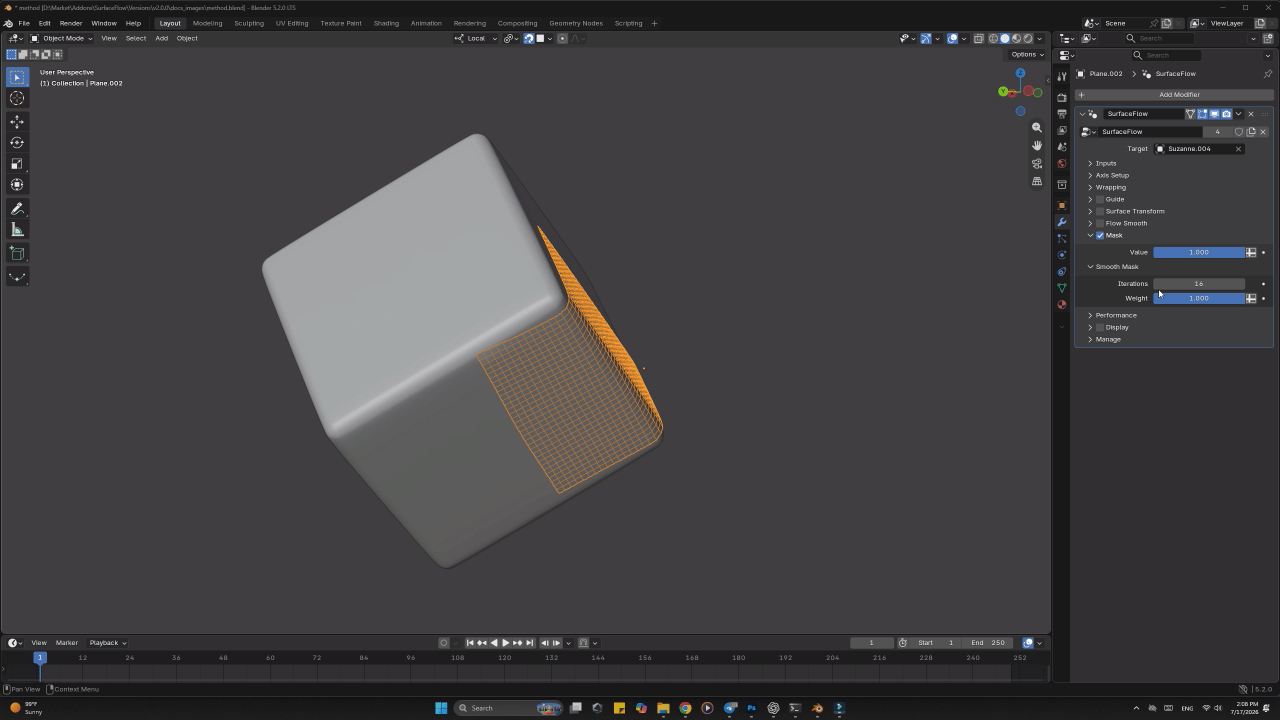
Task: Switch to the Geometry Nodes workspace tab
Action: coord(576,23)
